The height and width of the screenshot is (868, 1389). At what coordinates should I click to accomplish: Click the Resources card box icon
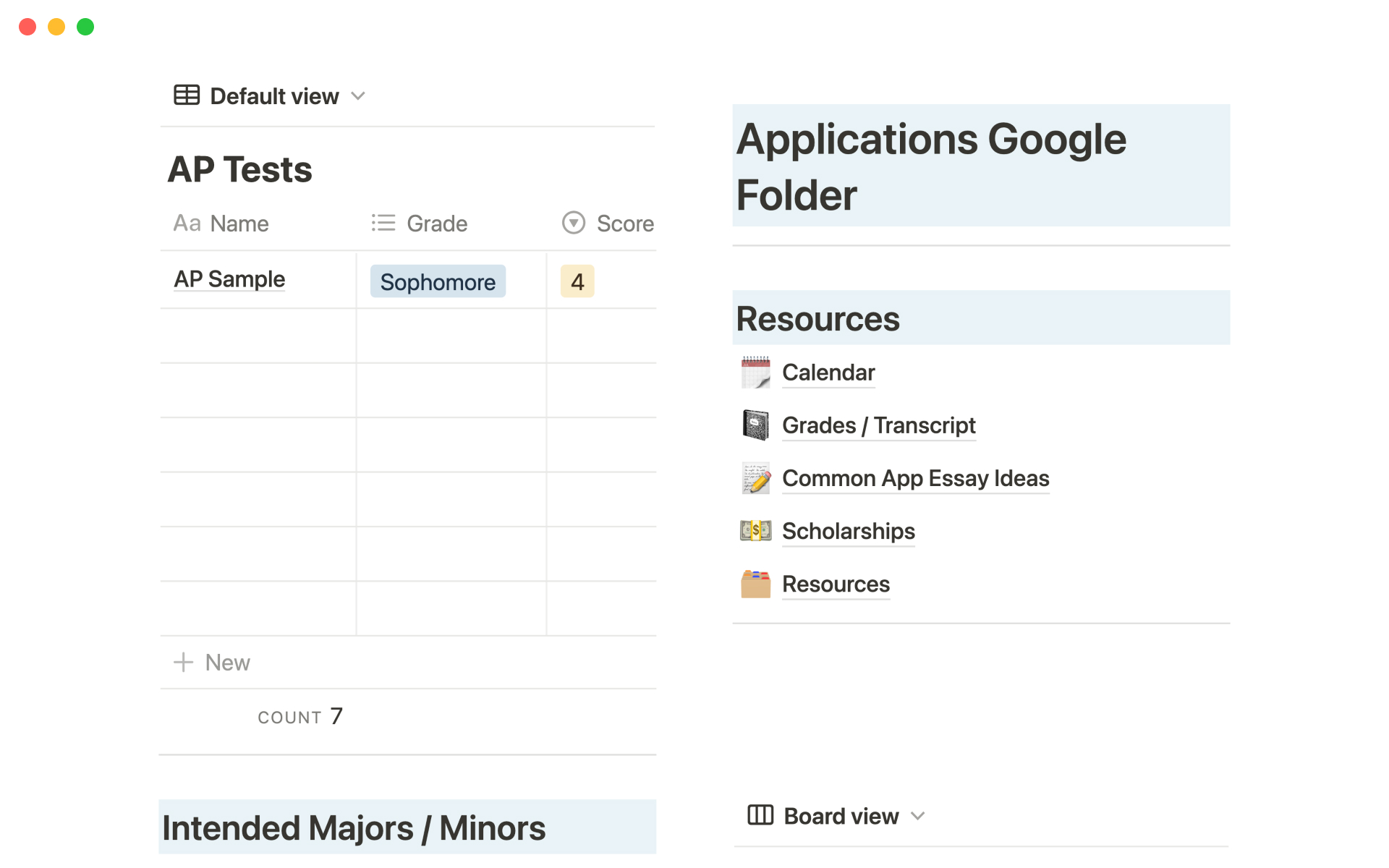click(x=755, y=584)
